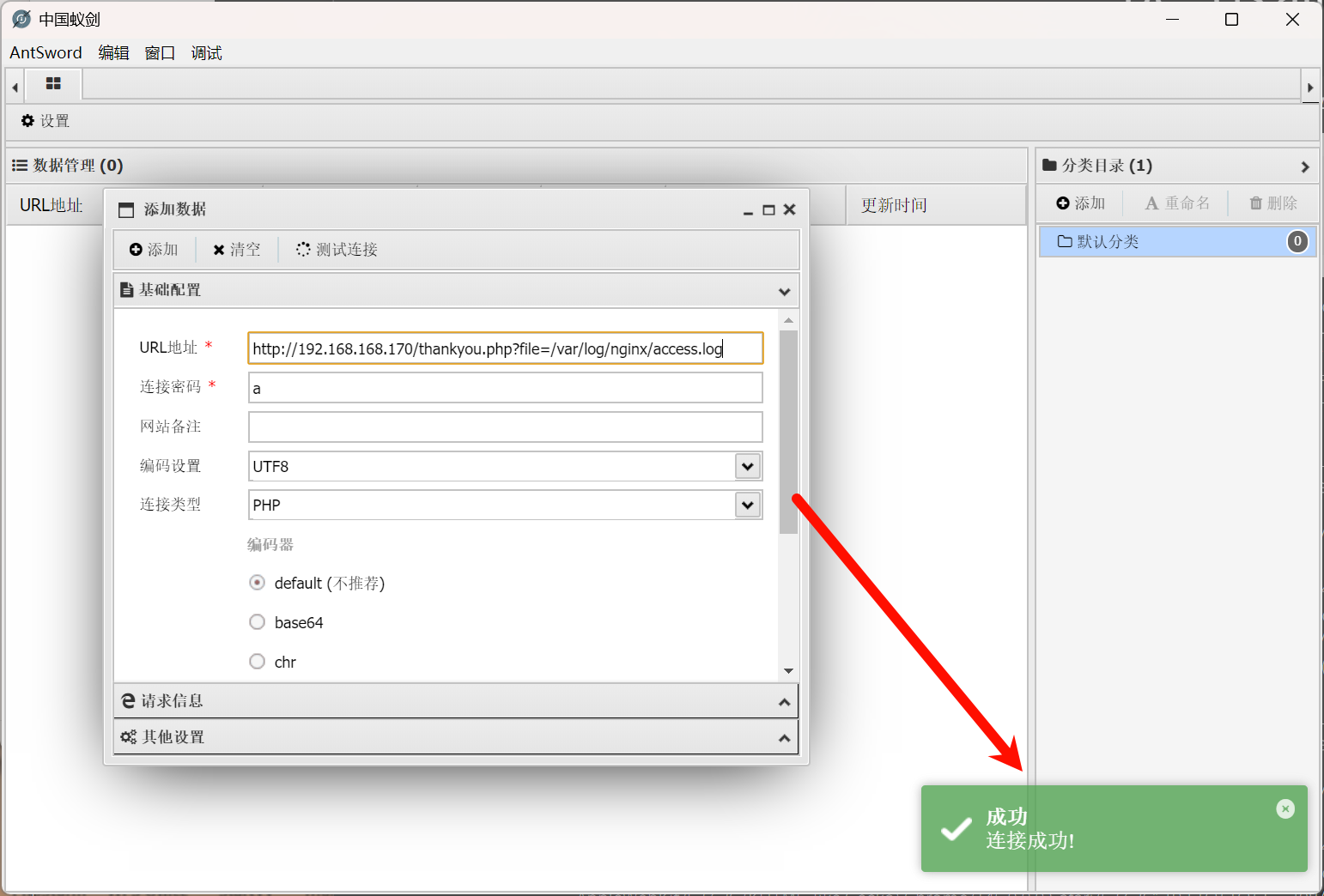Click the success checkmark icon
Viewport: 1324px width, 896px height.
point(956,829)
